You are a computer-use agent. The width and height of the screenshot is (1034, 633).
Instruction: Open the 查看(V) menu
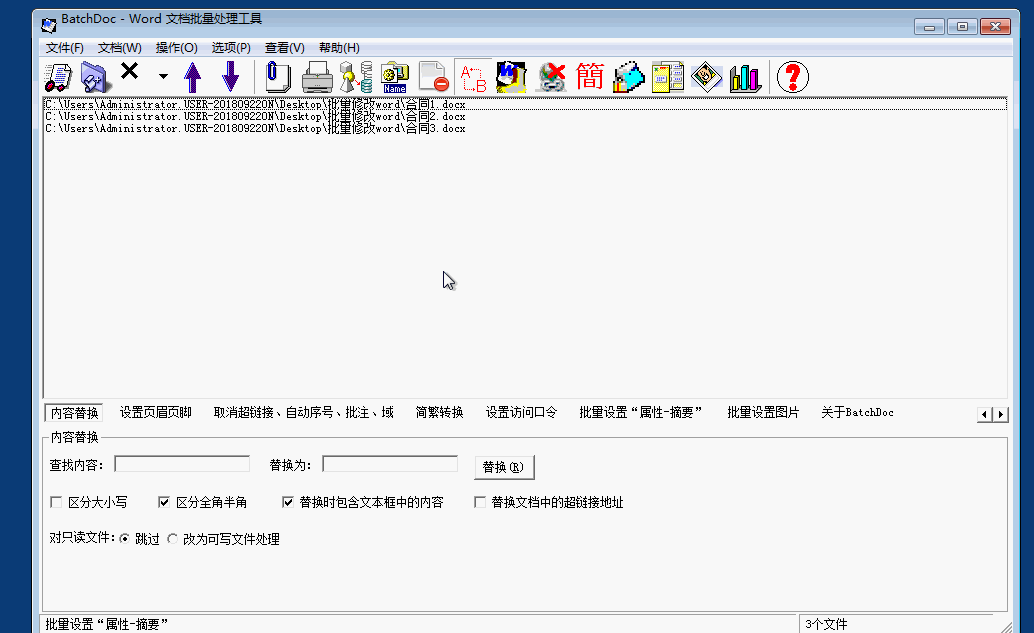(284, 47)
